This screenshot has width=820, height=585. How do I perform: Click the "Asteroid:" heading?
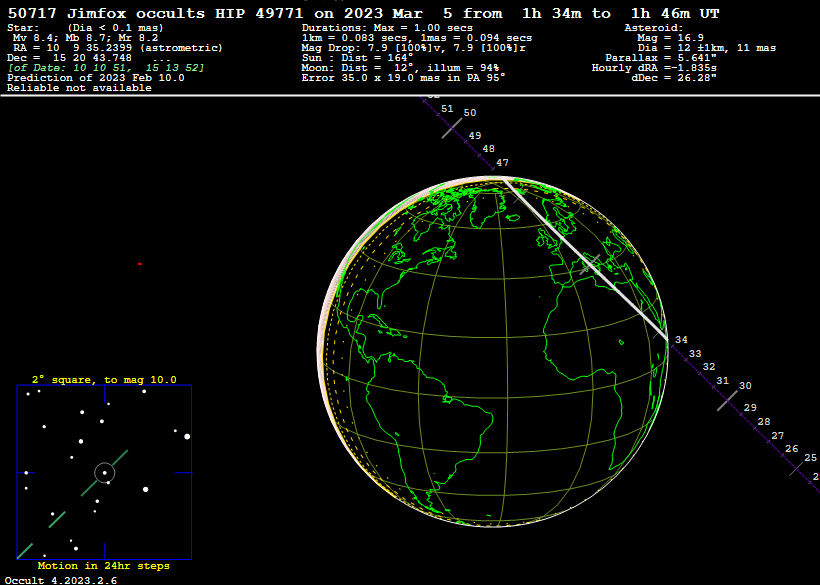tap(654, 28)
